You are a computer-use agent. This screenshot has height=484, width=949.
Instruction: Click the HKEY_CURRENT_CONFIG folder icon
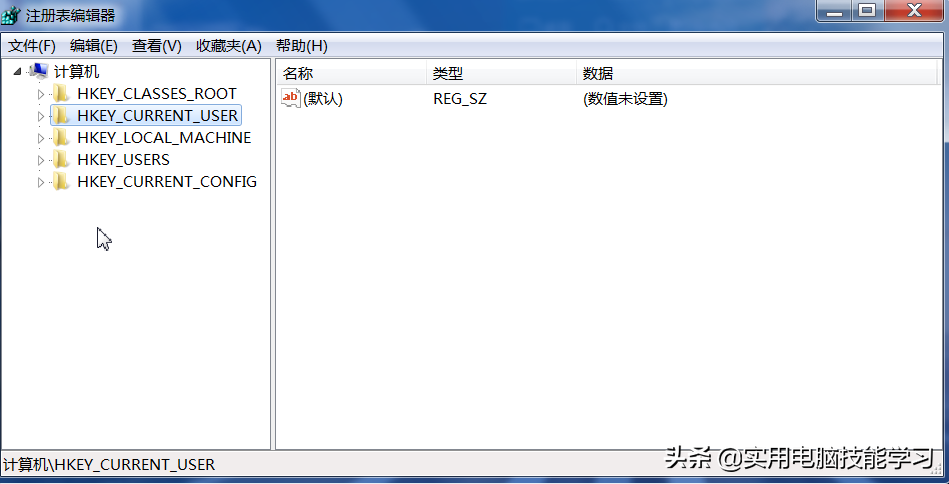coord(60,181)
